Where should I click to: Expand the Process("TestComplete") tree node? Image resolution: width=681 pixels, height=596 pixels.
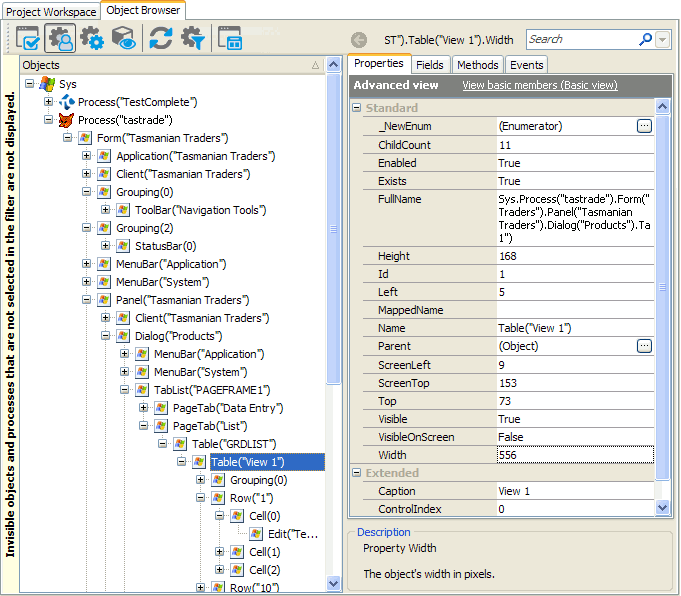point(48,102)
